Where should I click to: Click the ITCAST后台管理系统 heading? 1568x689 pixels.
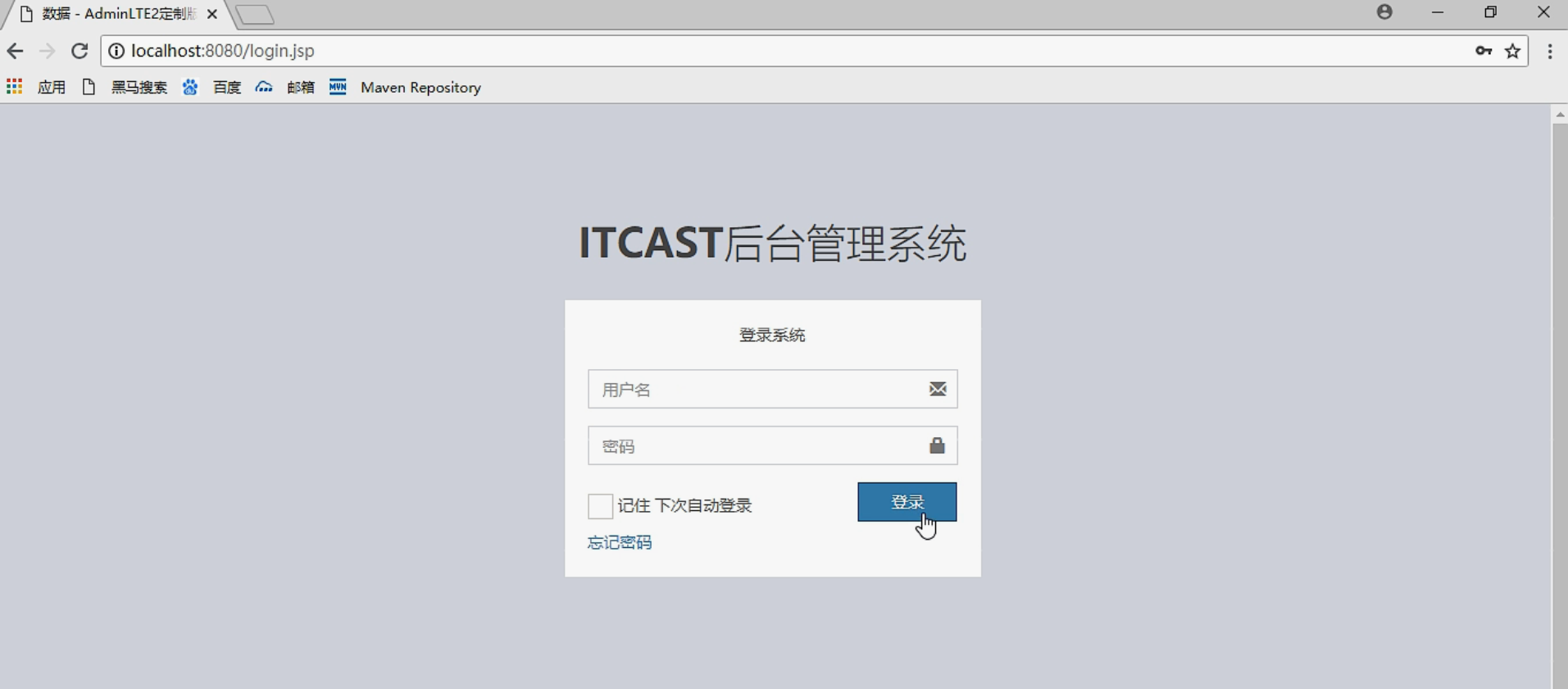(x=773, y=244)
